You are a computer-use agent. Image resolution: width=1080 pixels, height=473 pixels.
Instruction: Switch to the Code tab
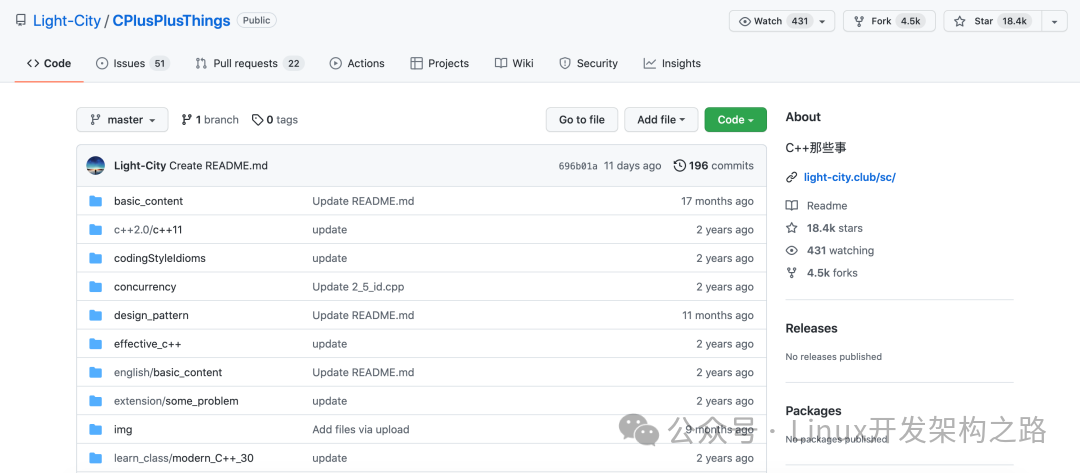[x=49, y=63]
